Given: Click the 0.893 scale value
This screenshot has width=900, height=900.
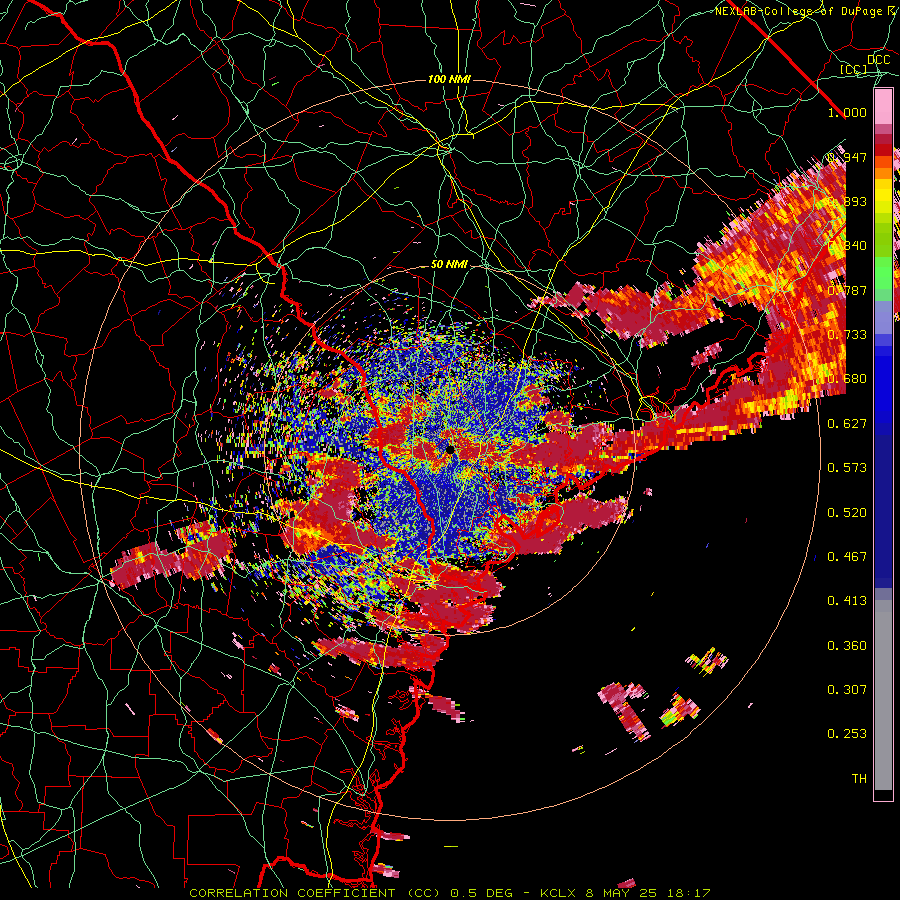Looking at the screenshot, I should click(x=847, y=201).
